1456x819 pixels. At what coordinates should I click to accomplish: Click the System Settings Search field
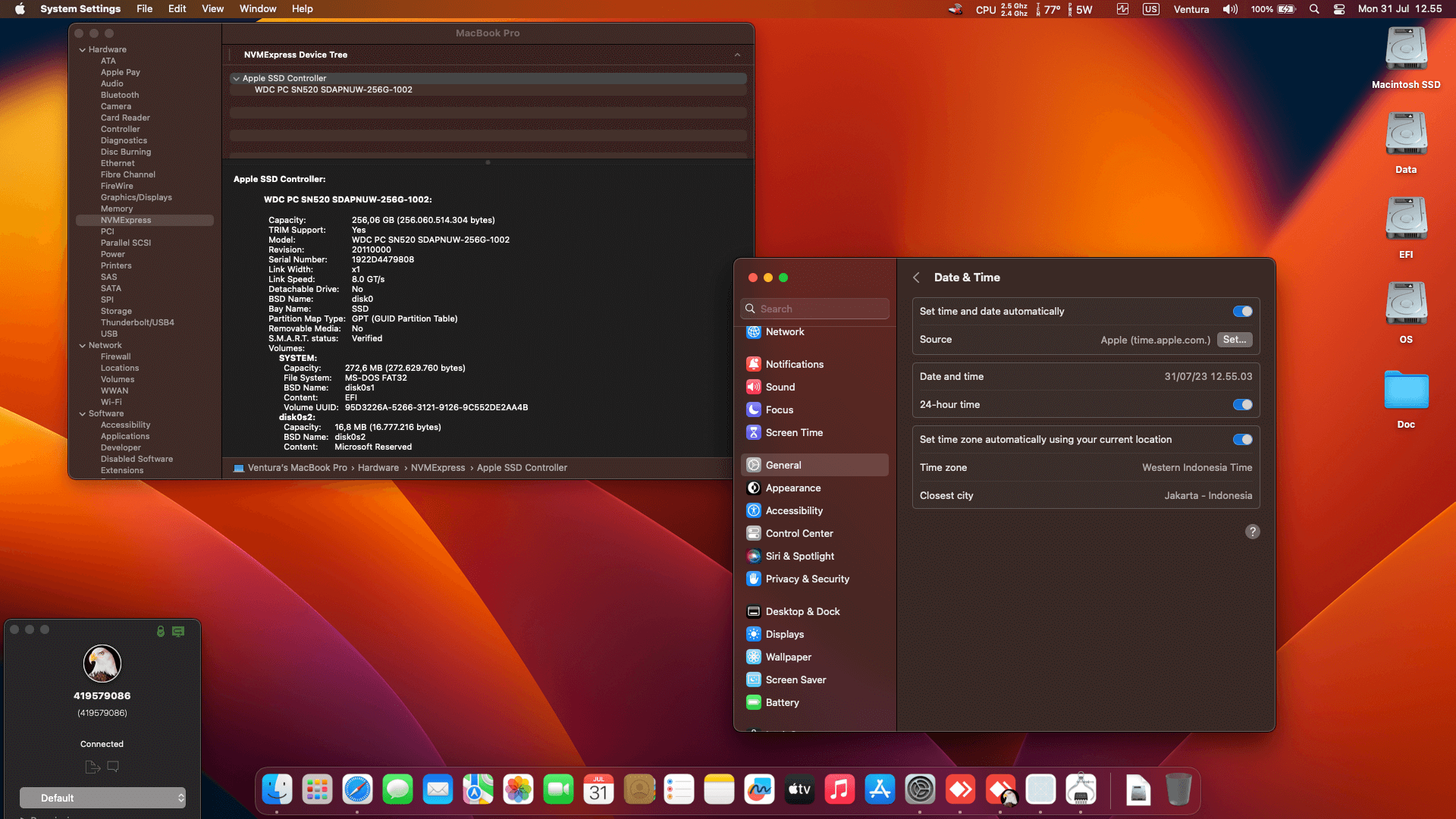(814, 309)
